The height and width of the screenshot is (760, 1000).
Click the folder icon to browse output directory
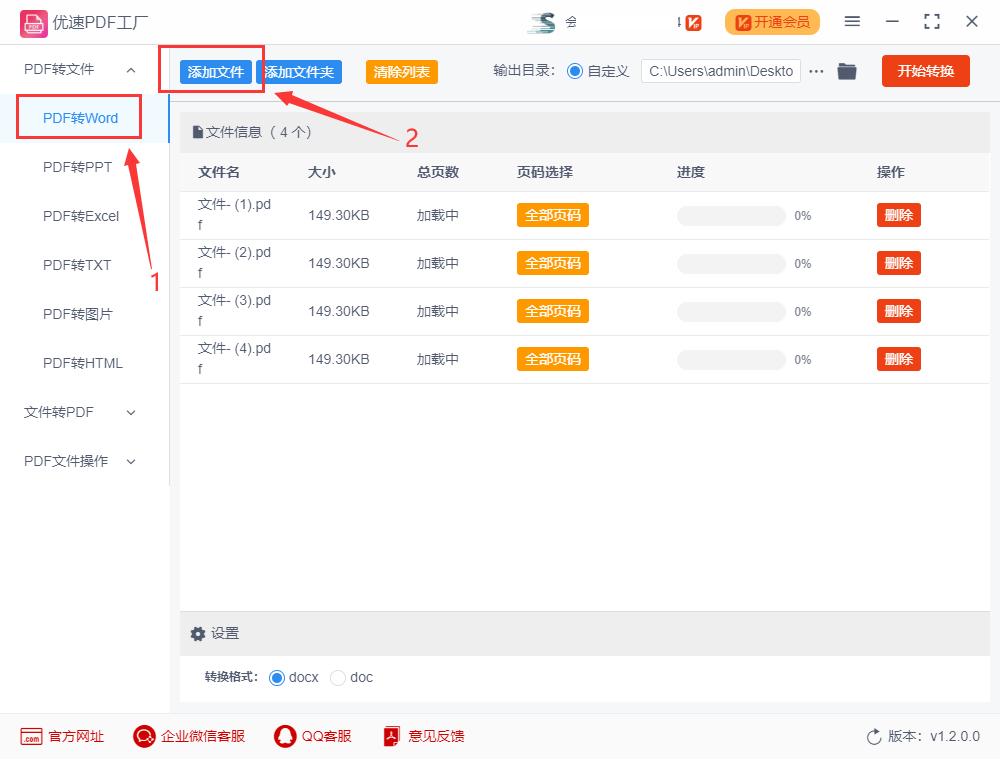[x=847, y=70]
